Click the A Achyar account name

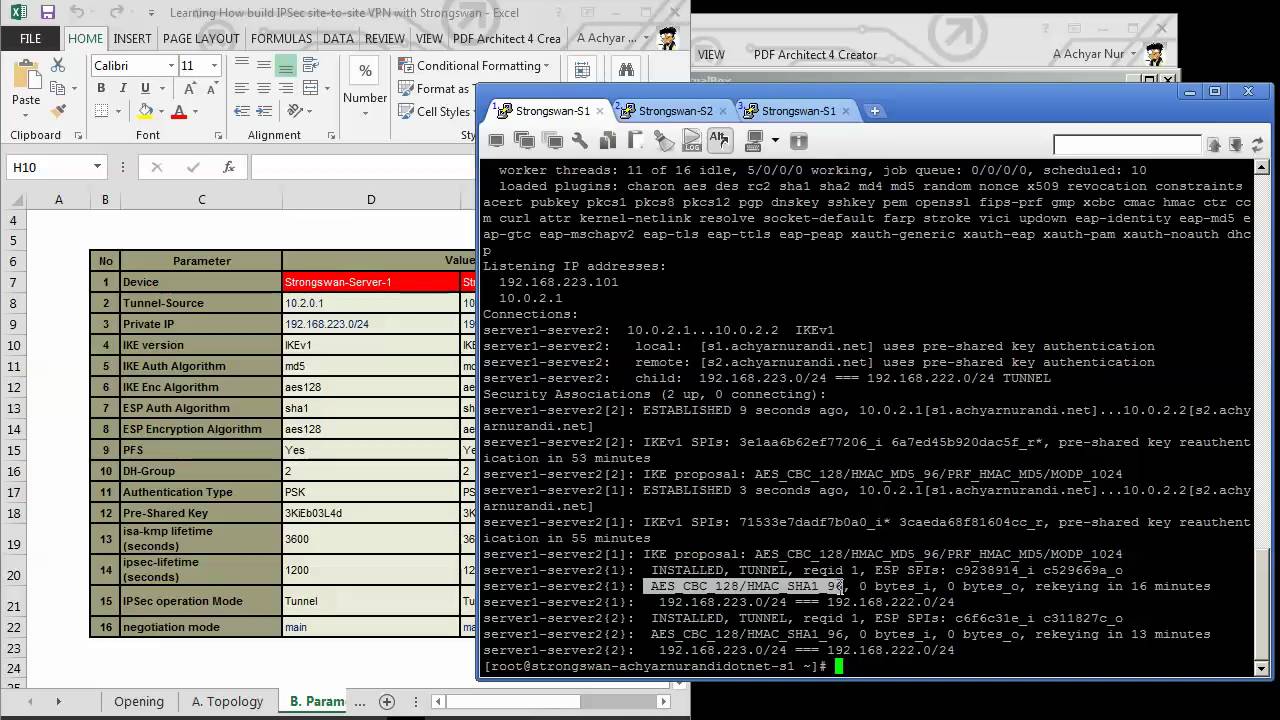(x=607, y=39)
